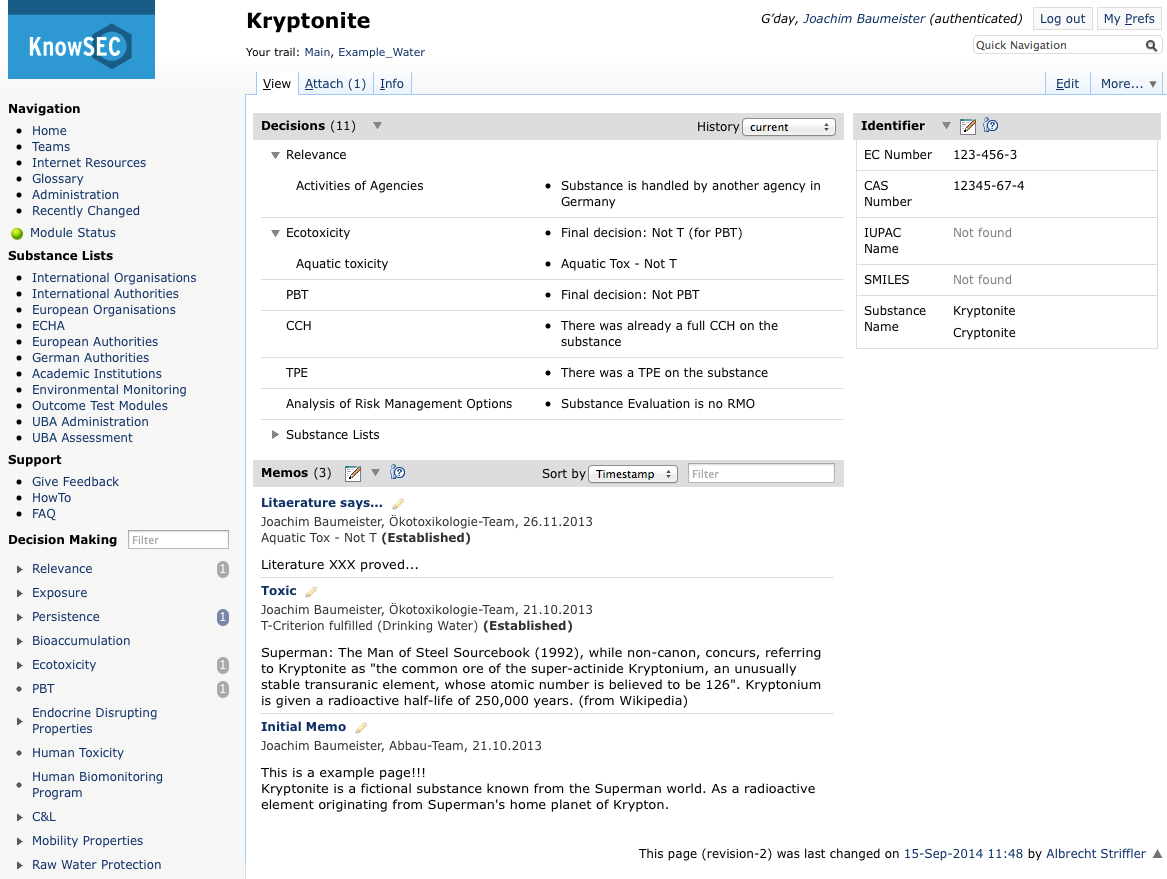
Task: Click pencil icon next to Litaerature says memo
Action: click(x=398, y=504)
